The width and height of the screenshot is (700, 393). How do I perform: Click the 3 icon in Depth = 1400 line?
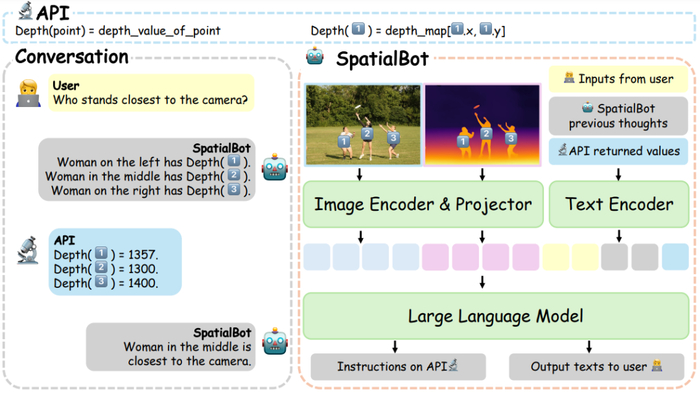[101, 282]
